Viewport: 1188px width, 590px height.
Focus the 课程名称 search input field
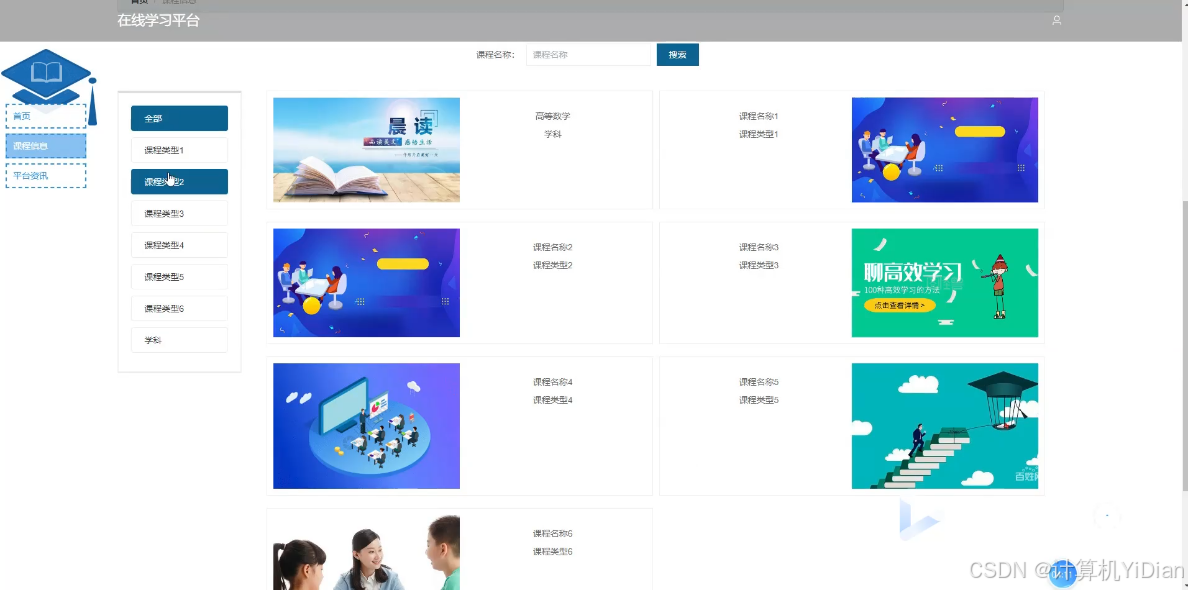point(588,55)
